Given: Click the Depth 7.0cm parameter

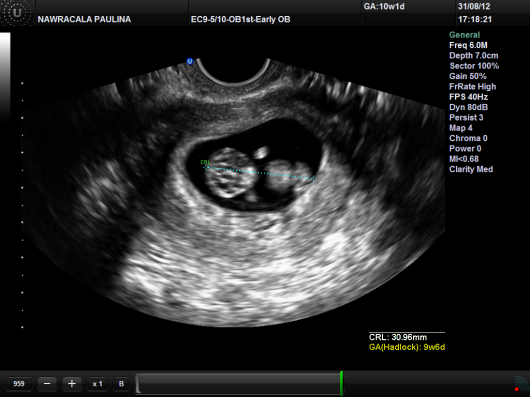Looking at the screenshot, I should click(474, 55).
